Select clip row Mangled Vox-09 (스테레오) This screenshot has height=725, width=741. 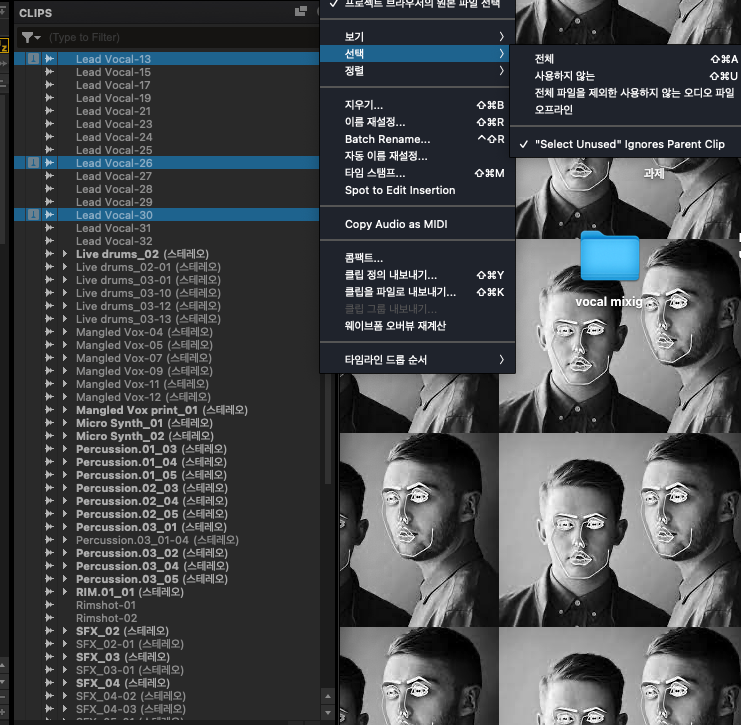tap(166, 371)
